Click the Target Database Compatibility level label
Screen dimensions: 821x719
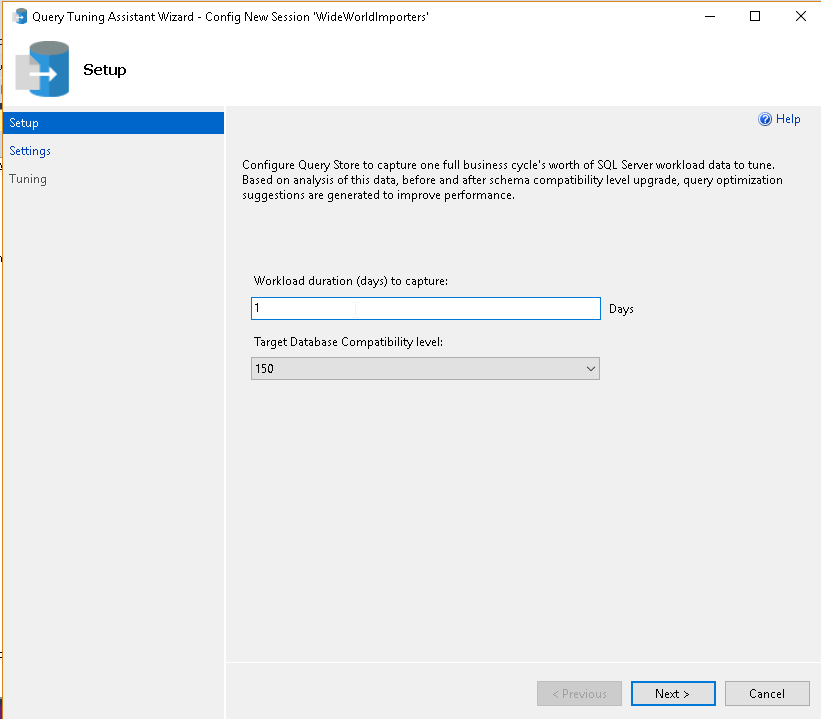coord(348,342)
